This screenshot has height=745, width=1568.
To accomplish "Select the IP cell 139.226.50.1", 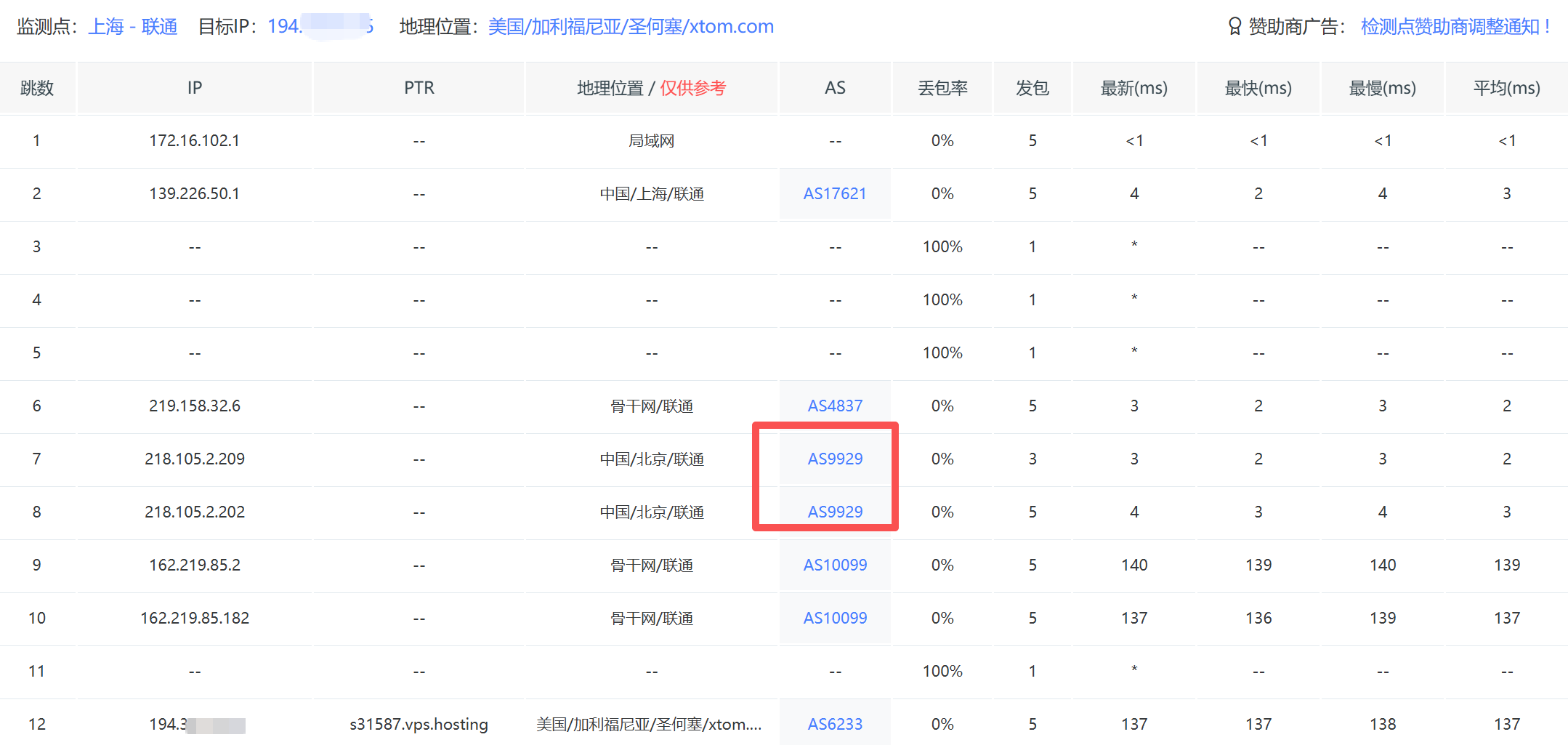I will click(195, 194).
